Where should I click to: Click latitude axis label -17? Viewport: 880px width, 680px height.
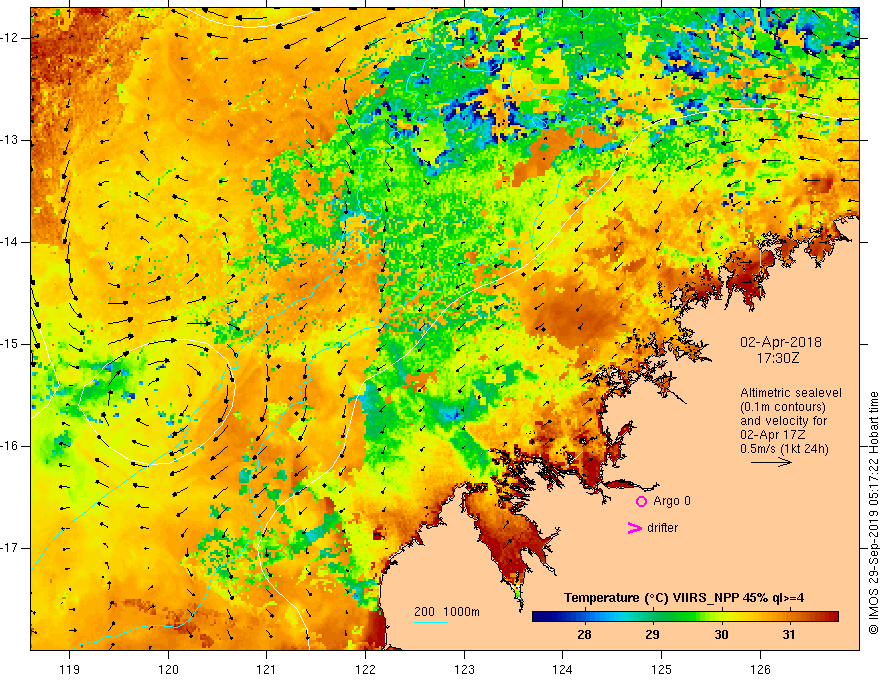(x=11, y=548)
